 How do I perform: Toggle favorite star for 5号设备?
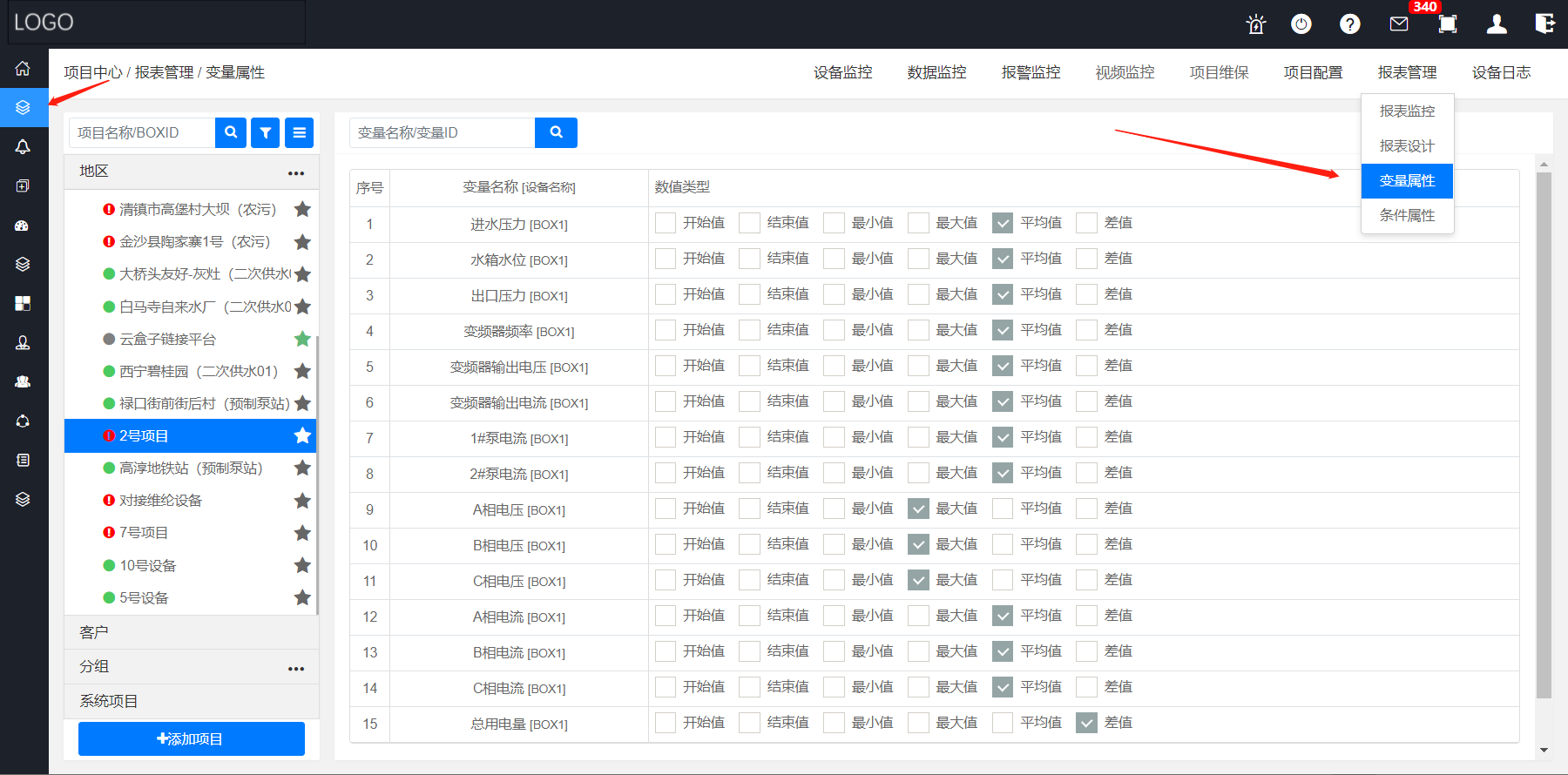coord(302,597)
